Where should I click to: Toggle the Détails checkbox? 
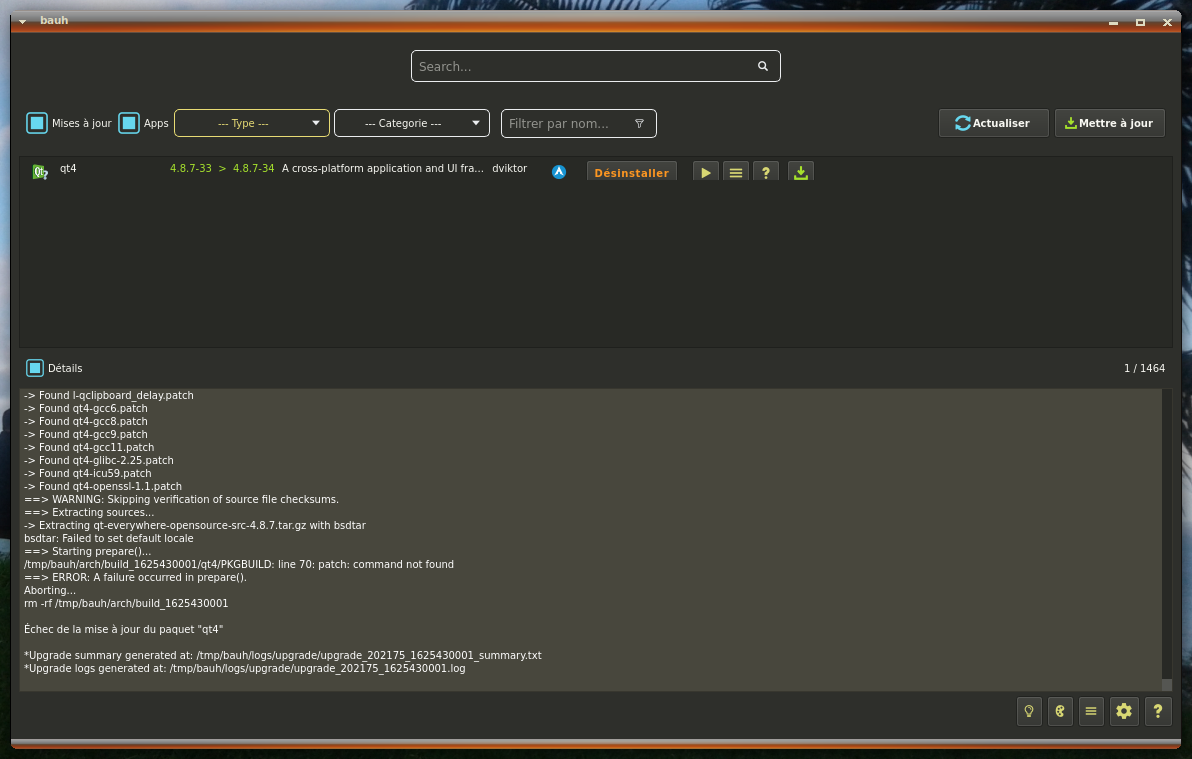(x=35, y=368)
